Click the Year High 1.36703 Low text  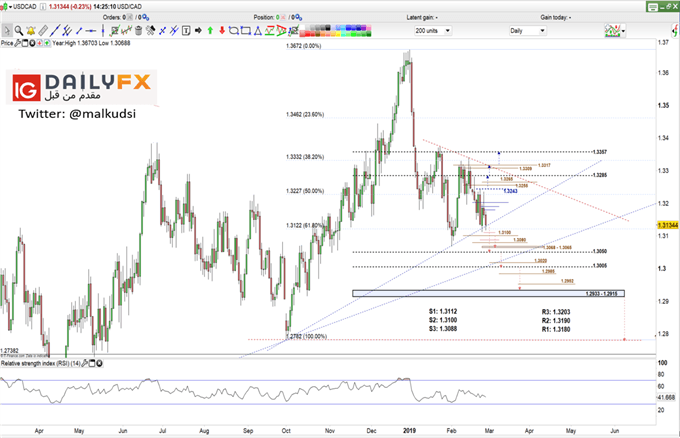[x=91, y=43]
